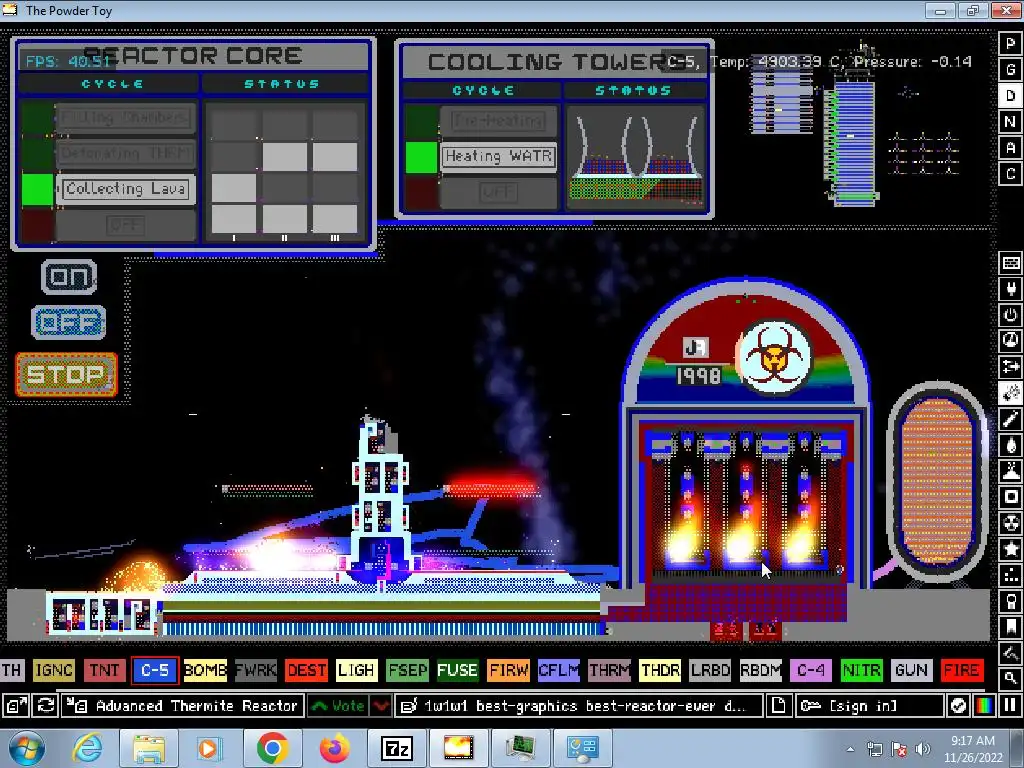Select the NITR element
Image resolution: width=1024 pixels, height=768 pixels.
pyautogui.click(x=862, y=671)
